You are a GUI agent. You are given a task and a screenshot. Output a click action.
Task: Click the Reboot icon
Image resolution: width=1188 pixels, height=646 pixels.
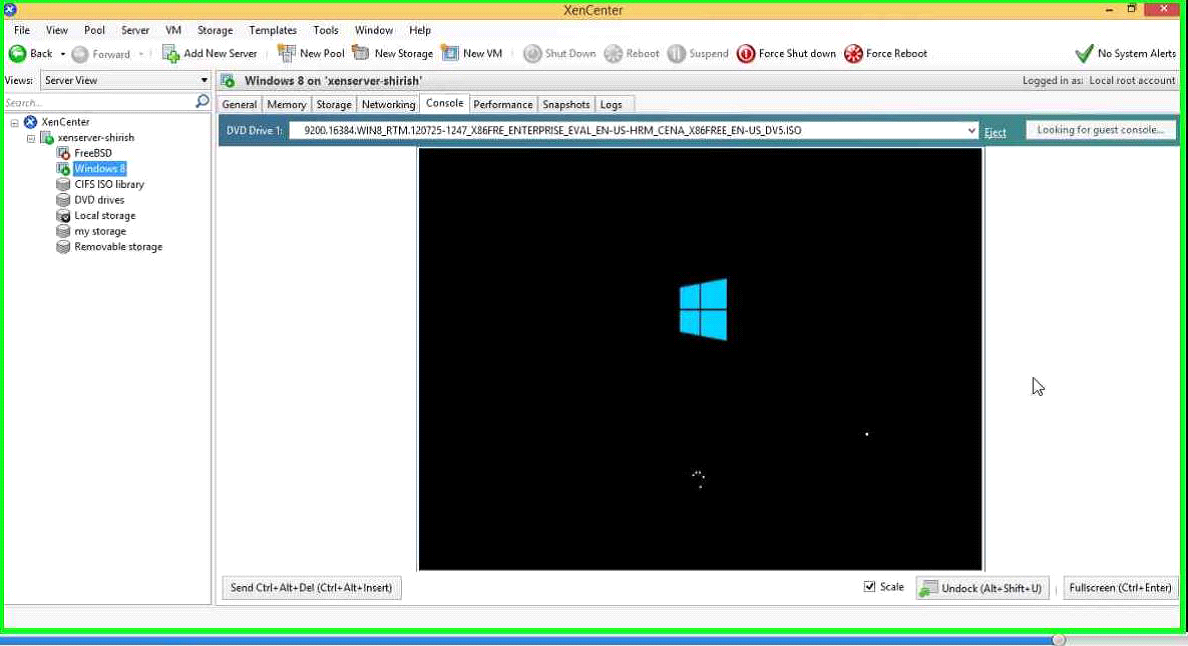coord(614,54)
